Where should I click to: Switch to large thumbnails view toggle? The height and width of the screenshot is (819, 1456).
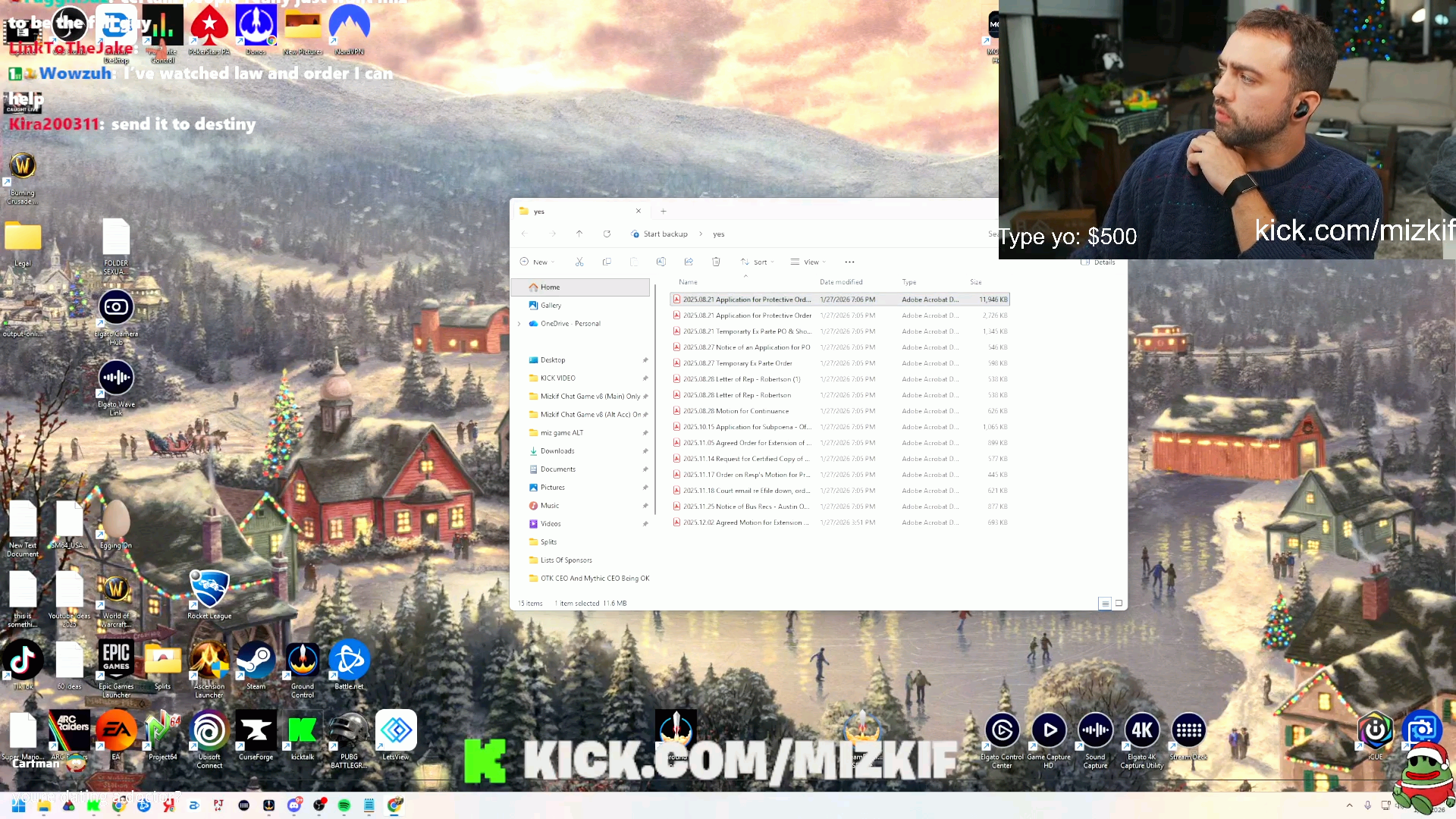click(1119, 604)
